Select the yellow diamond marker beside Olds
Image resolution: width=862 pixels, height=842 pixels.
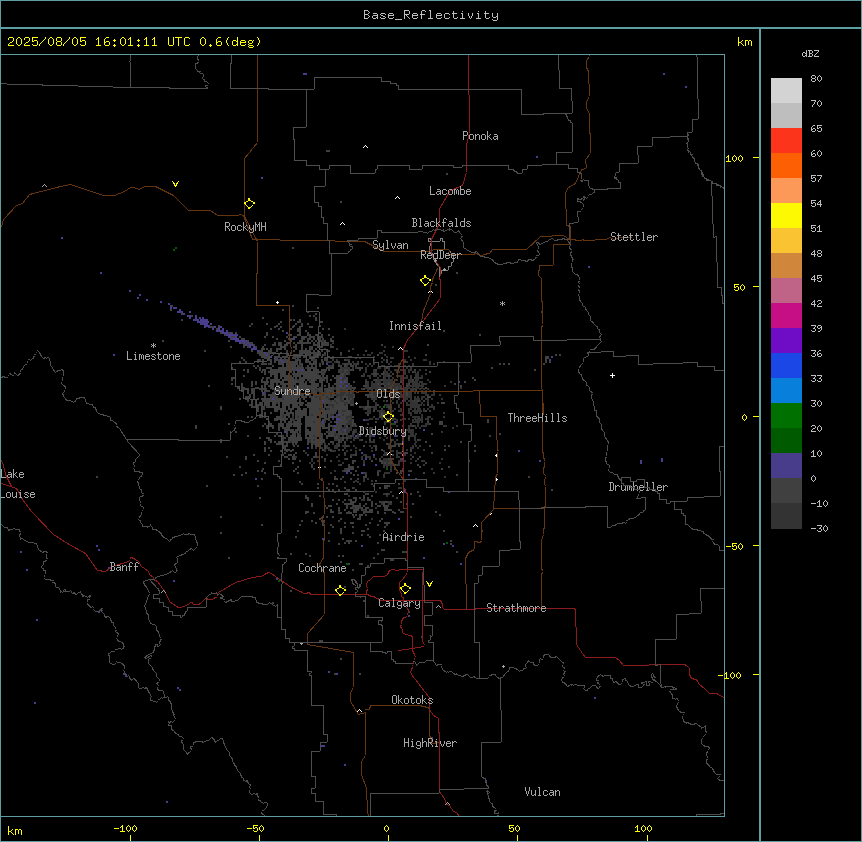pyautogui.click(x=388, y=417)
